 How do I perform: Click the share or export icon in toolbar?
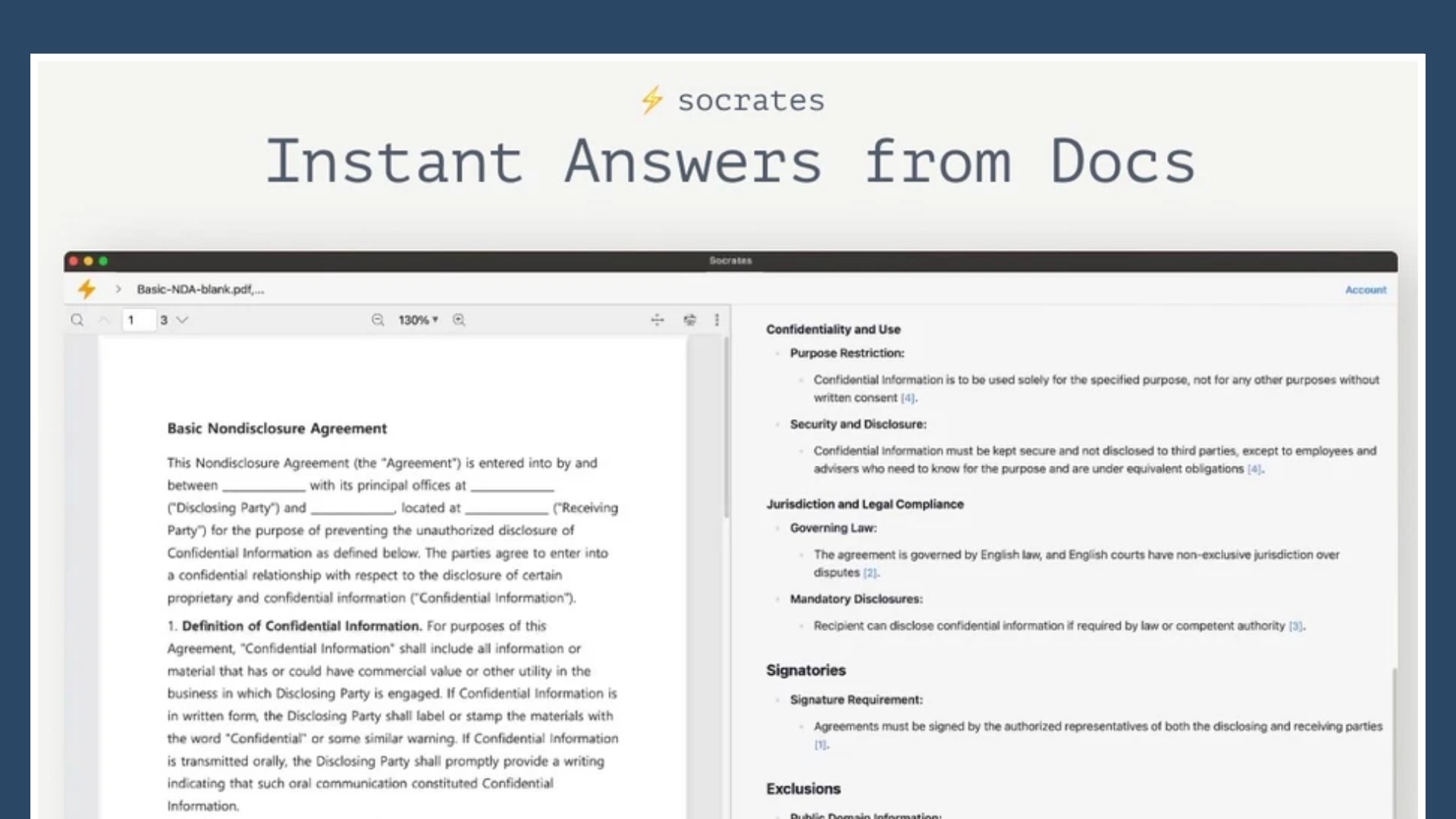point(689,319)
